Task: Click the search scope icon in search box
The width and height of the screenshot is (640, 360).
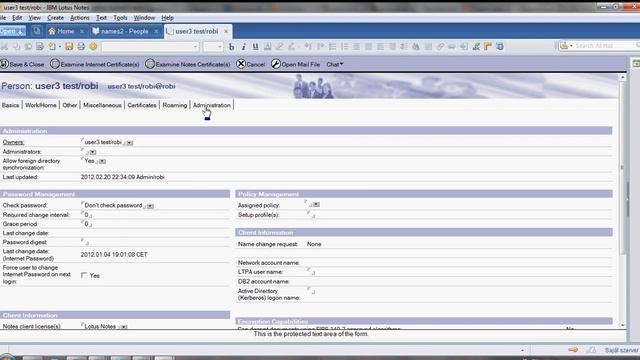Action: [x=565, y=46]
